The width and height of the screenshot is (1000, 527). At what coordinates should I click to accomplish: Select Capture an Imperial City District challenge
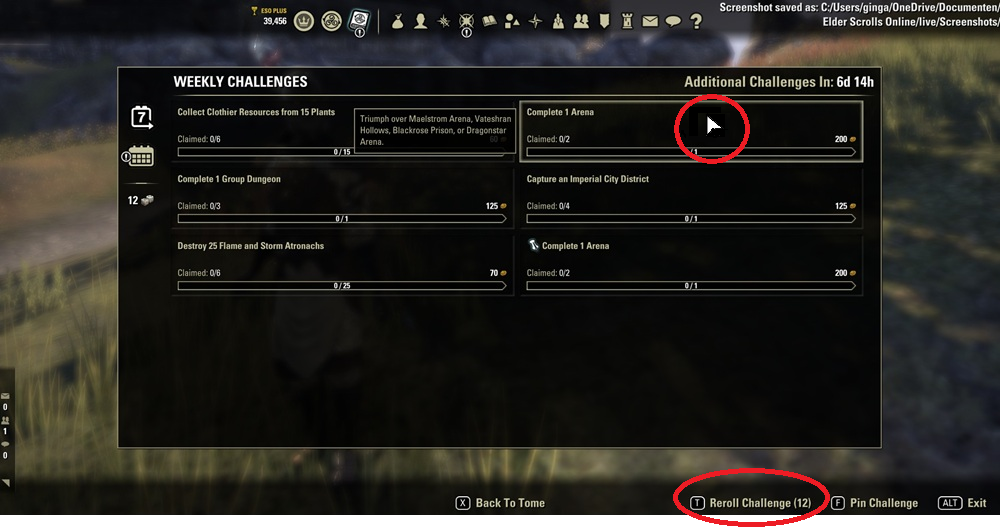691,198
